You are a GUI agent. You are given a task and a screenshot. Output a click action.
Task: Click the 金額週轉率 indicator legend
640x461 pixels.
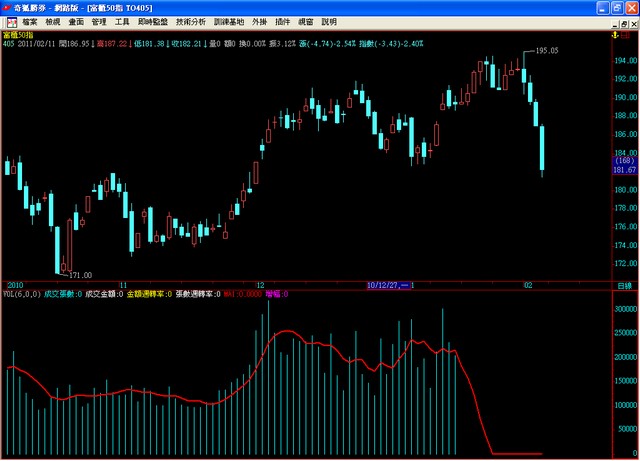pyautogui.click(x=146, y=294)
